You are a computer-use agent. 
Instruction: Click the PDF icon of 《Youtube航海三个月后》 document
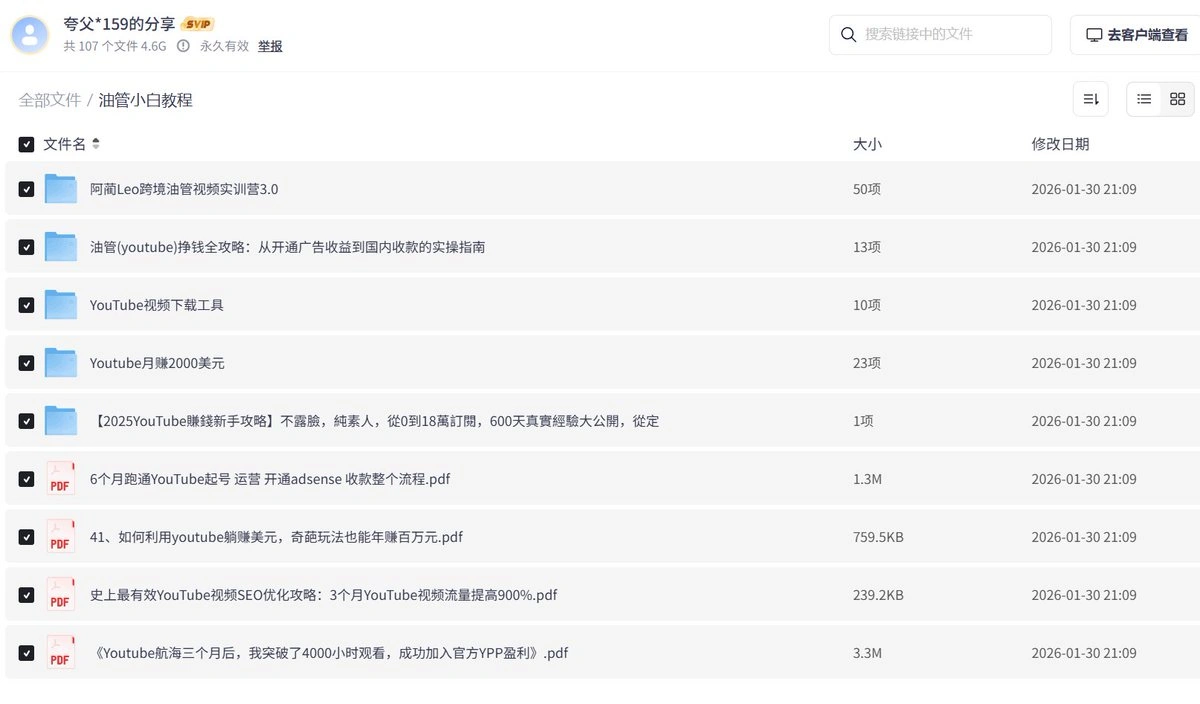pyautogui.click(x=60, y=652)
